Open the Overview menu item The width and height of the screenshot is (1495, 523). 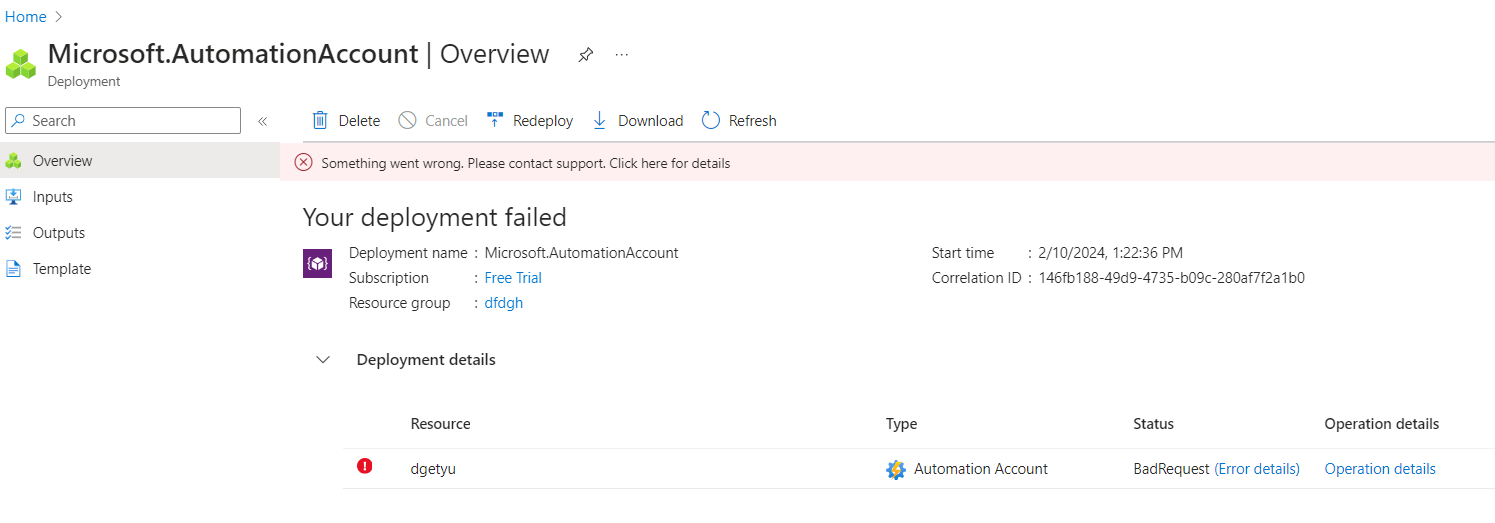pyautogui.click(x=140, y=160)
